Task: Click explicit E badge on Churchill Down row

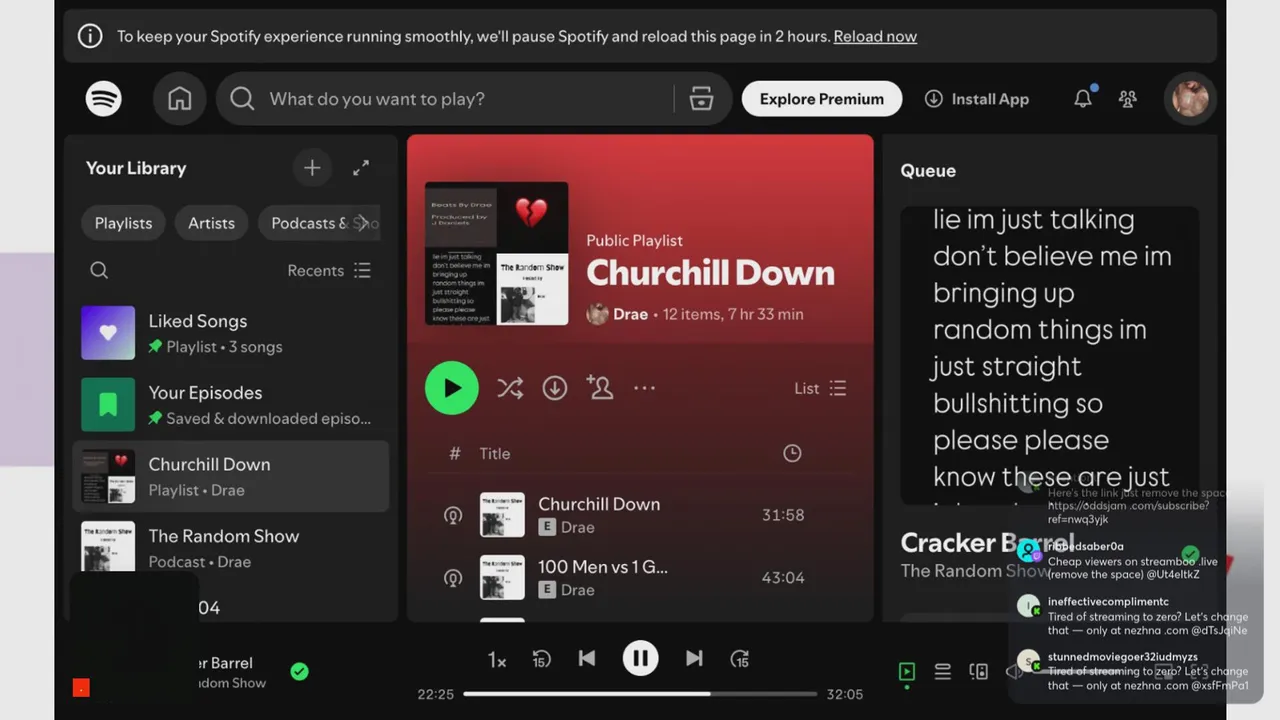Action: pyautogui.click(x=547, y=527)
